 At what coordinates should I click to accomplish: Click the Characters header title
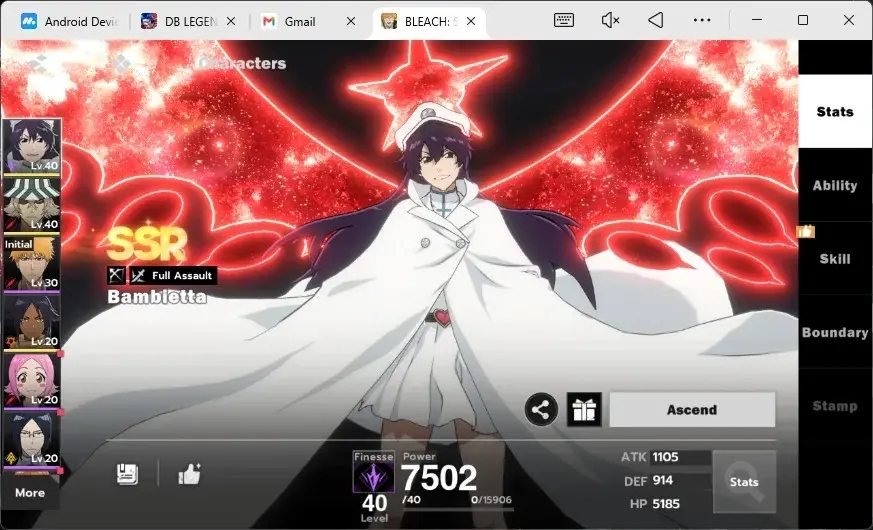click(x=242, y=63)
